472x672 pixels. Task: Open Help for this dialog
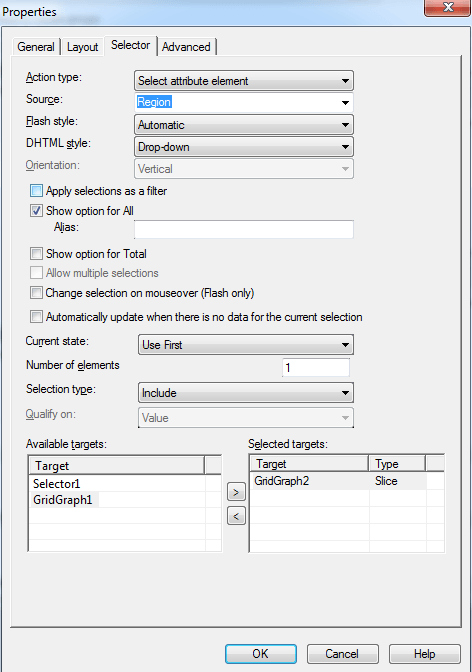pos(424,654)
